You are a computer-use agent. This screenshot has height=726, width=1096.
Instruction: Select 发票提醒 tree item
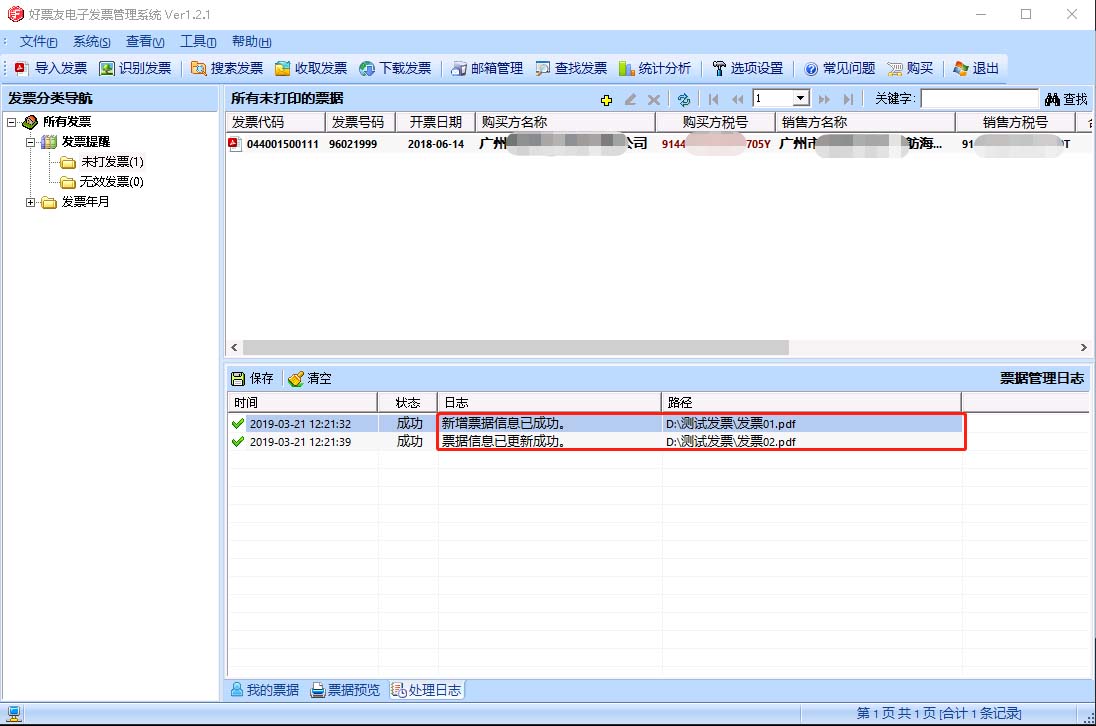click(x=86, y=142)
